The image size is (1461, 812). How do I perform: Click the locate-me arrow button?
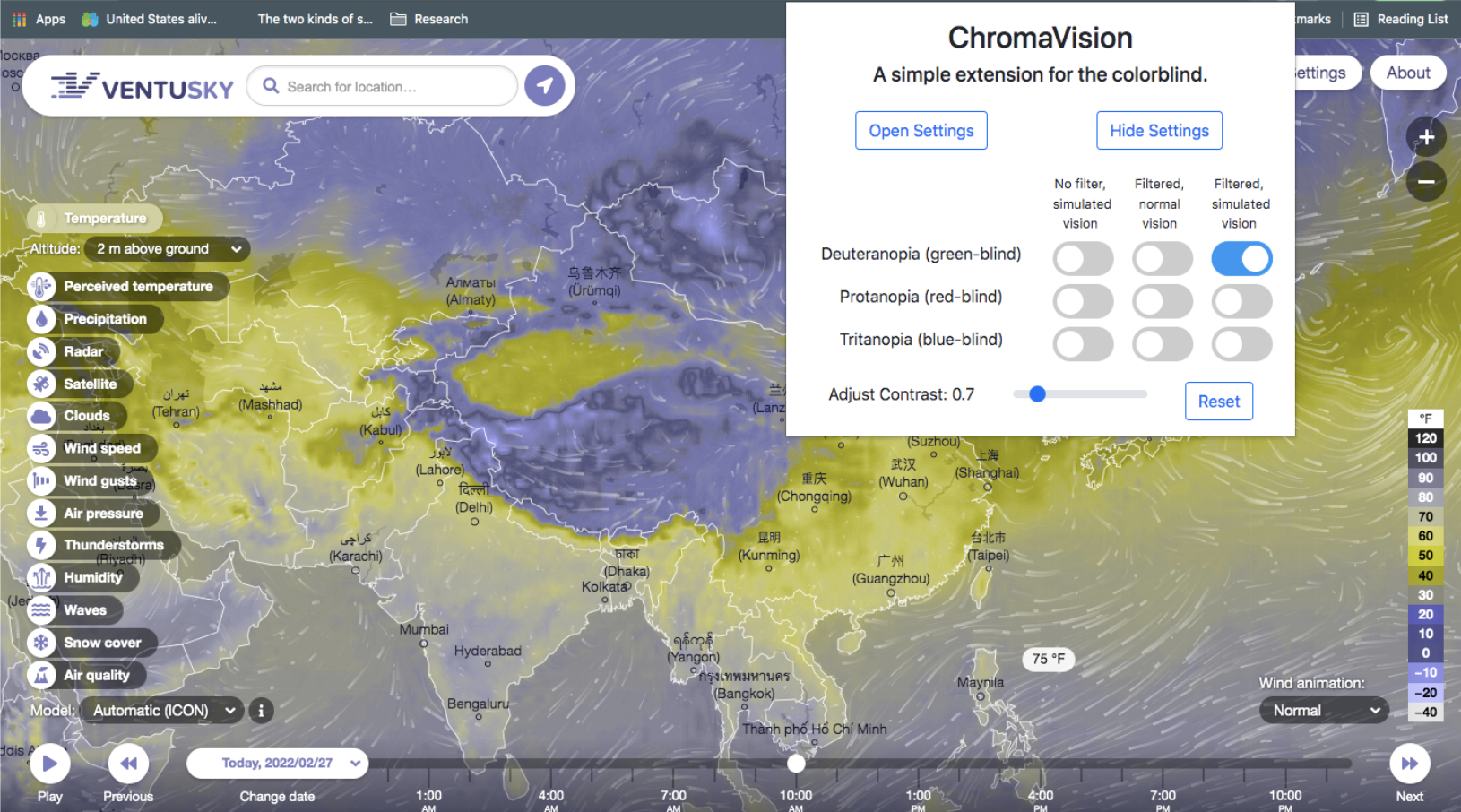coord(545,86)
